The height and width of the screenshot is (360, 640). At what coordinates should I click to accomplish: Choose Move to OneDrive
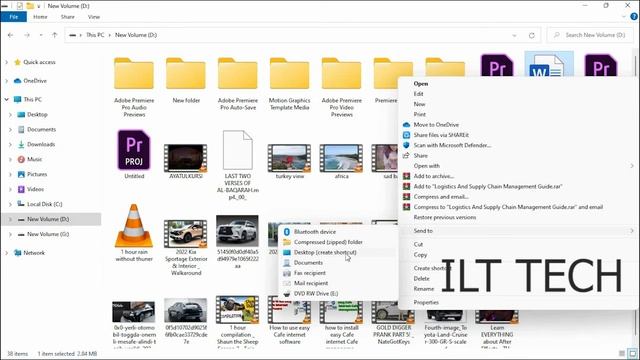coord(436,125)
